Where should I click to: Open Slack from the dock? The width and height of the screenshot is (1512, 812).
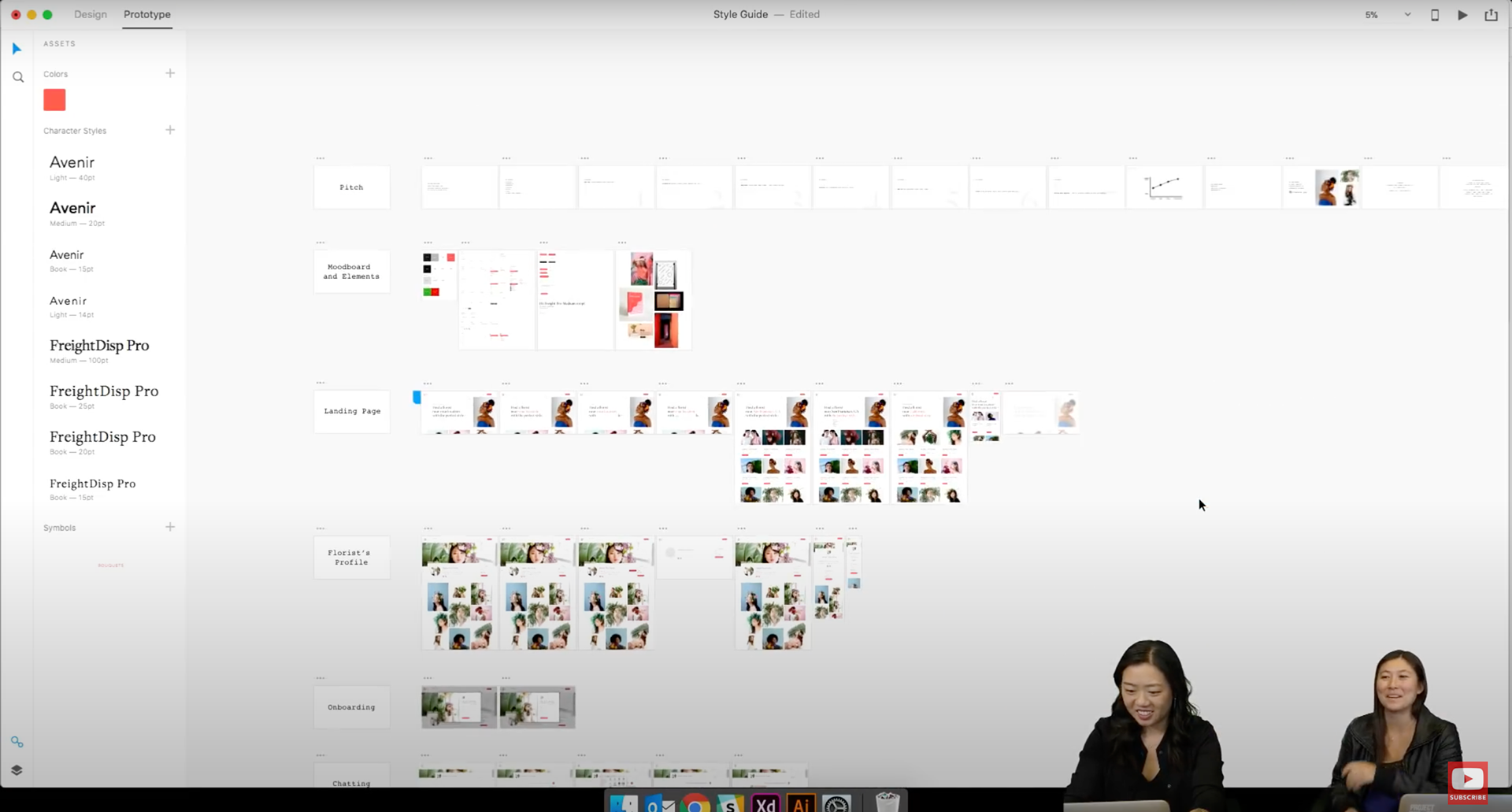730,804
